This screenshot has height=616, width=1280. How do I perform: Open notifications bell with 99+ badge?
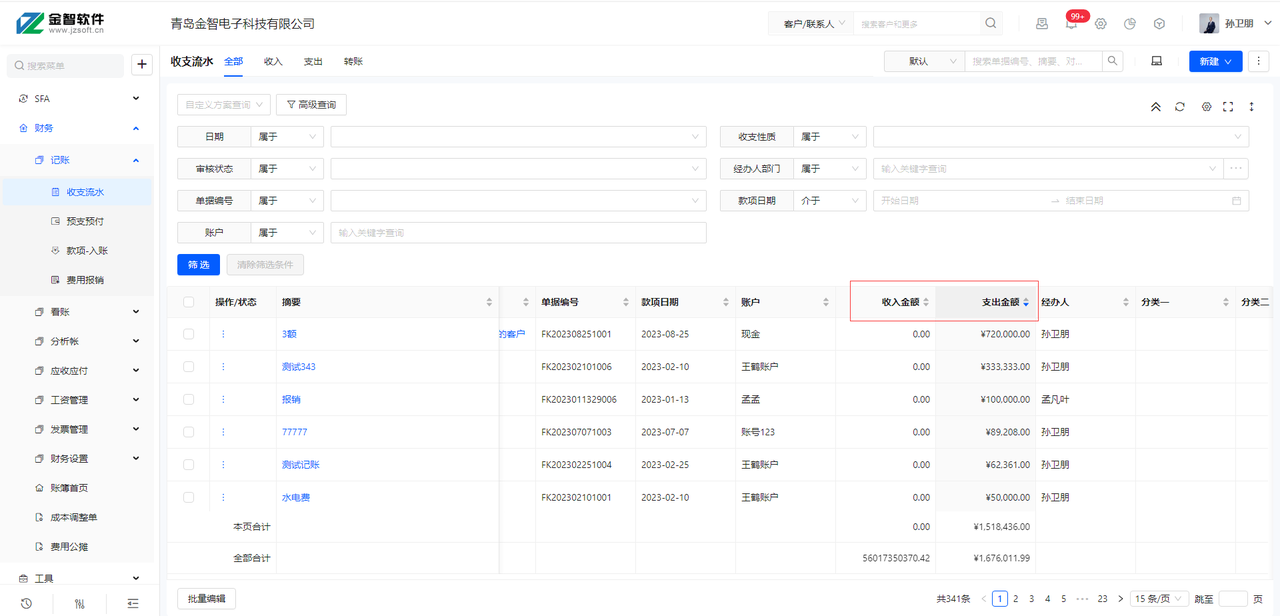[1071, 23]
